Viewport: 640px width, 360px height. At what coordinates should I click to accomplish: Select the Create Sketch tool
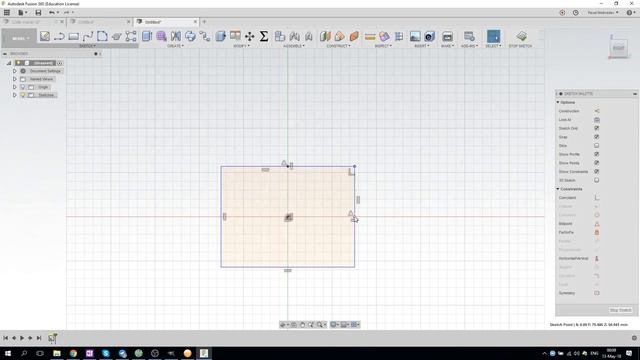coord(45,36)
